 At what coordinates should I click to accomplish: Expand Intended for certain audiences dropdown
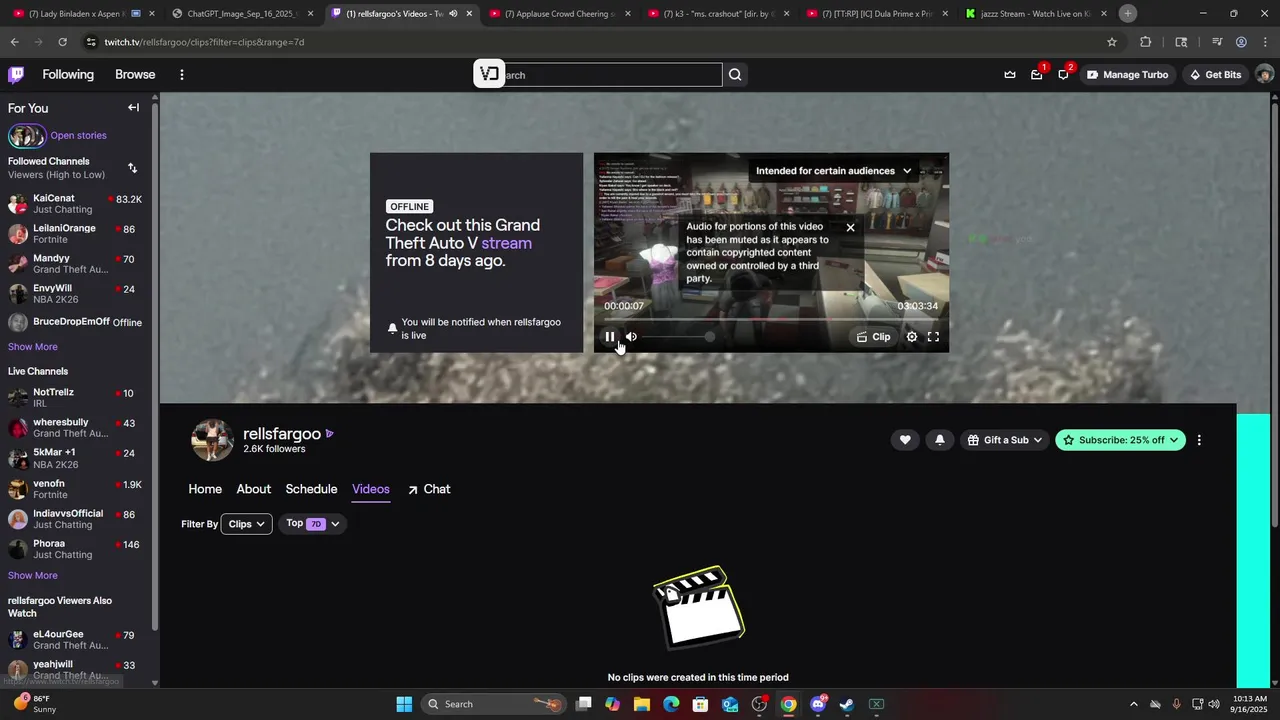pos(834,171)
